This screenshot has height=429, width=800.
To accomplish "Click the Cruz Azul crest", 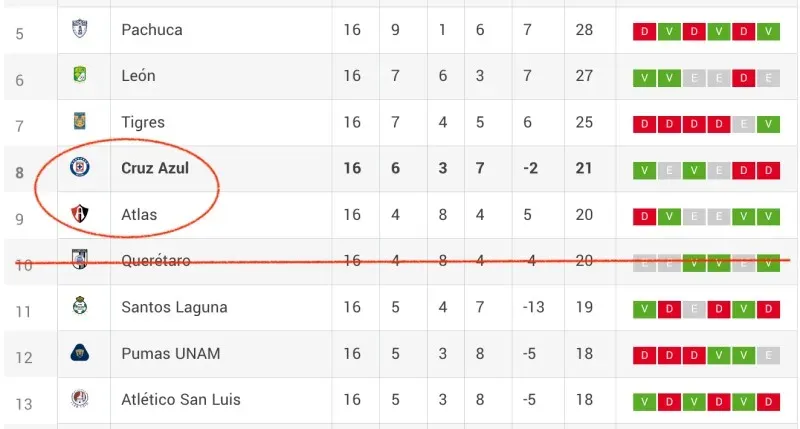I will [79, 168].
